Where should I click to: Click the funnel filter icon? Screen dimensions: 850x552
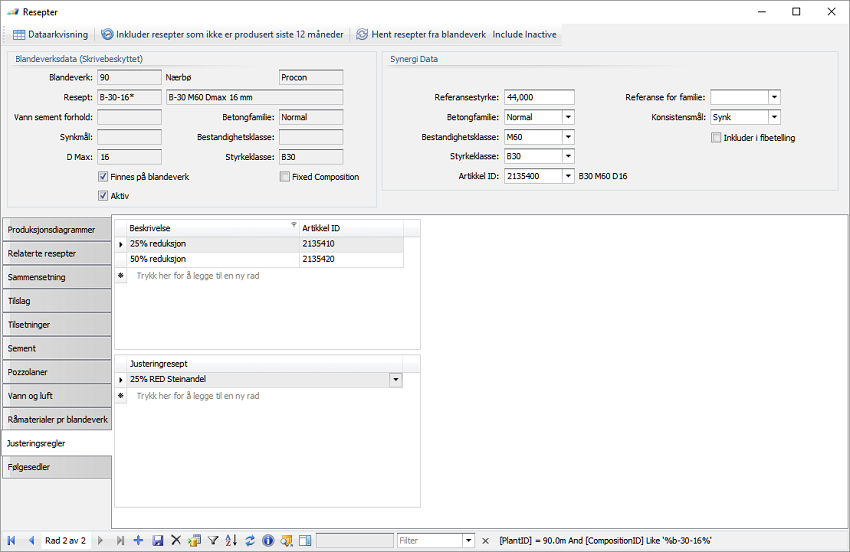click(213, 541)
